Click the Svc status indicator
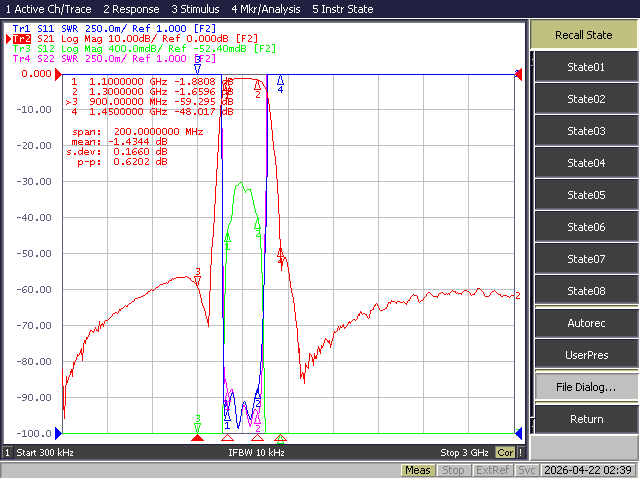 pos(527,470)
